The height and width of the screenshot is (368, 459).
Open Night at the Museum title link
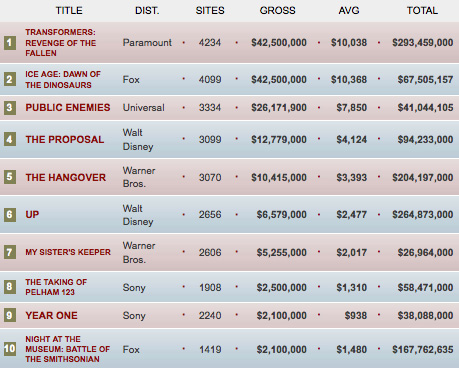tap(67, 349)
